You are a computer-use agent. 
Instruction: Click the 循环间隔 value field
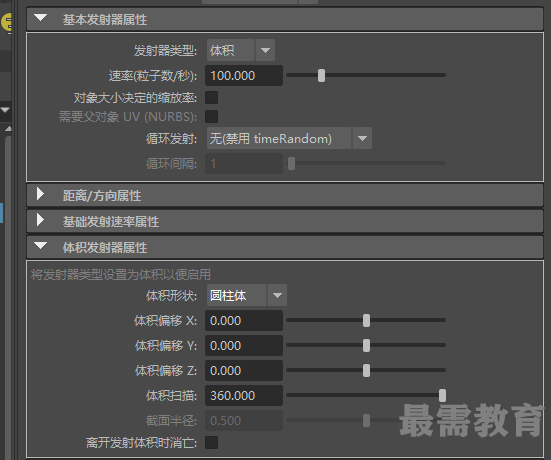[x=244, y=163]
